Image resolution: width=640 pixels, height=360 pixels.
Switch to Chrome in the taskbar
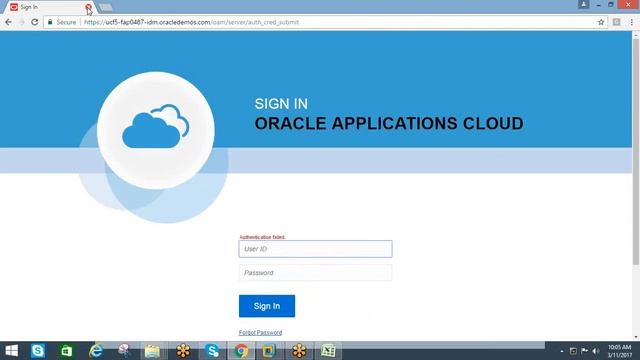coord(241,351)
